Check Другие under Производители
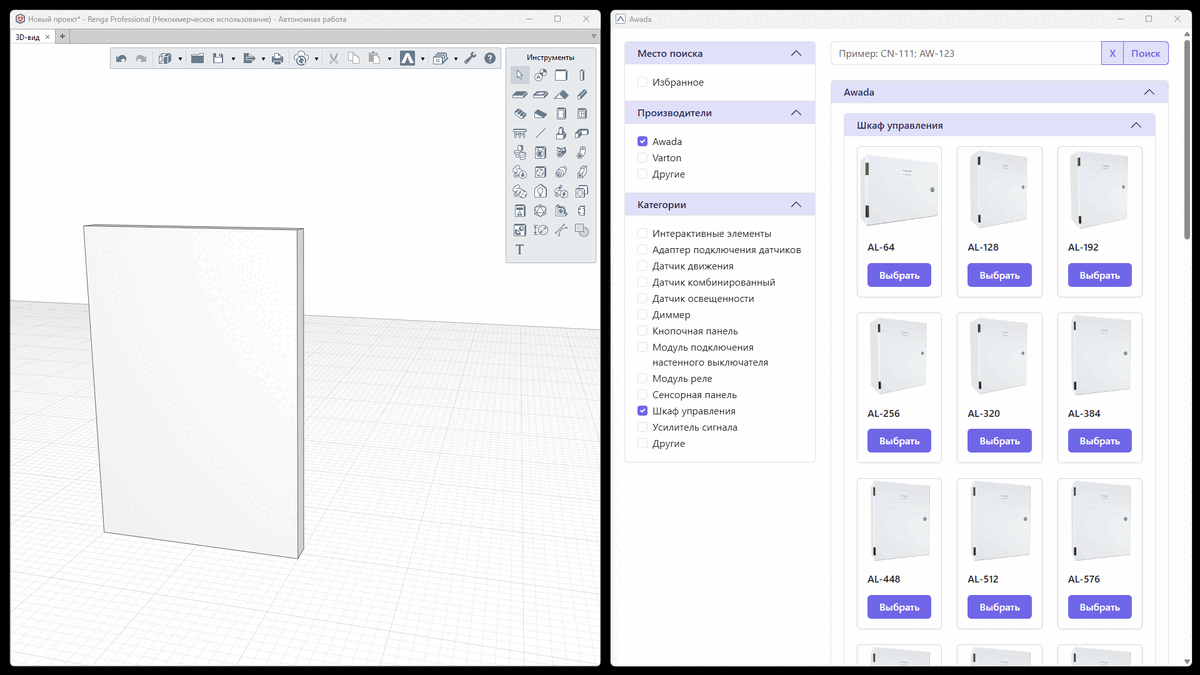1200x675 pixels. [643, 174]
